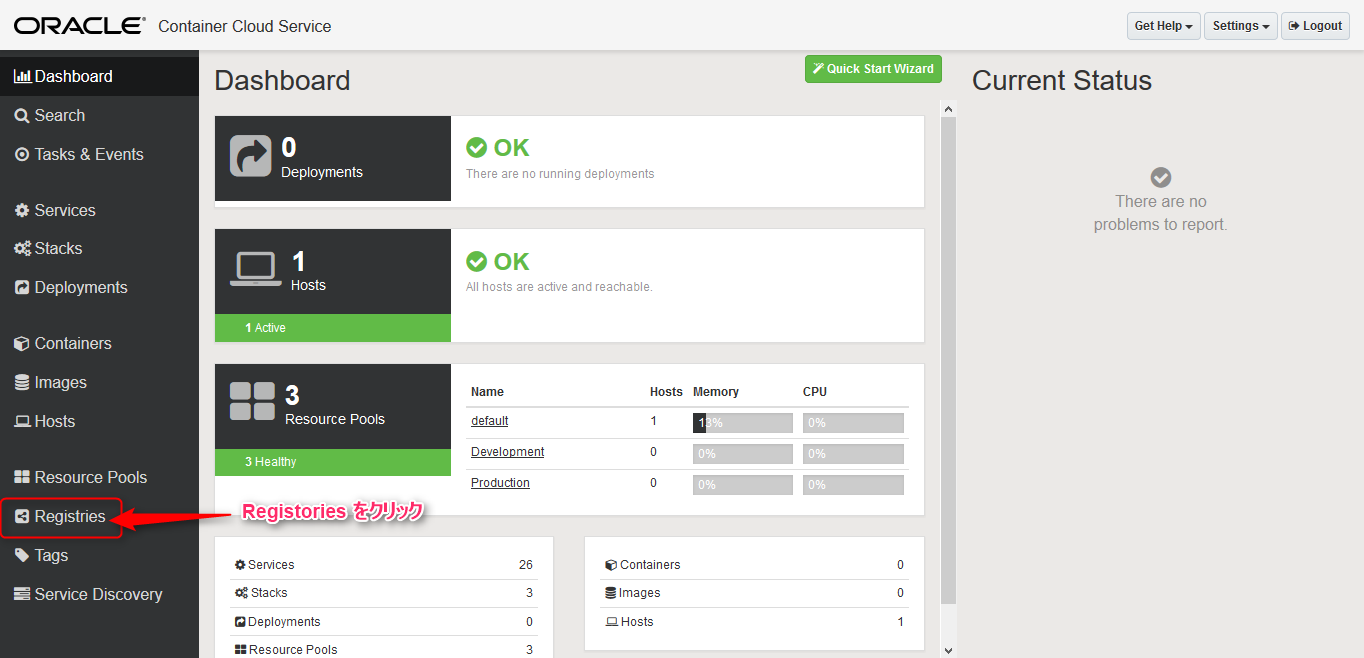Image resolution: width=1364 pixels, height=658 pixels.
Task: Click the Dashboard bar-chart icon in sidebar
Action: (22, 76)
